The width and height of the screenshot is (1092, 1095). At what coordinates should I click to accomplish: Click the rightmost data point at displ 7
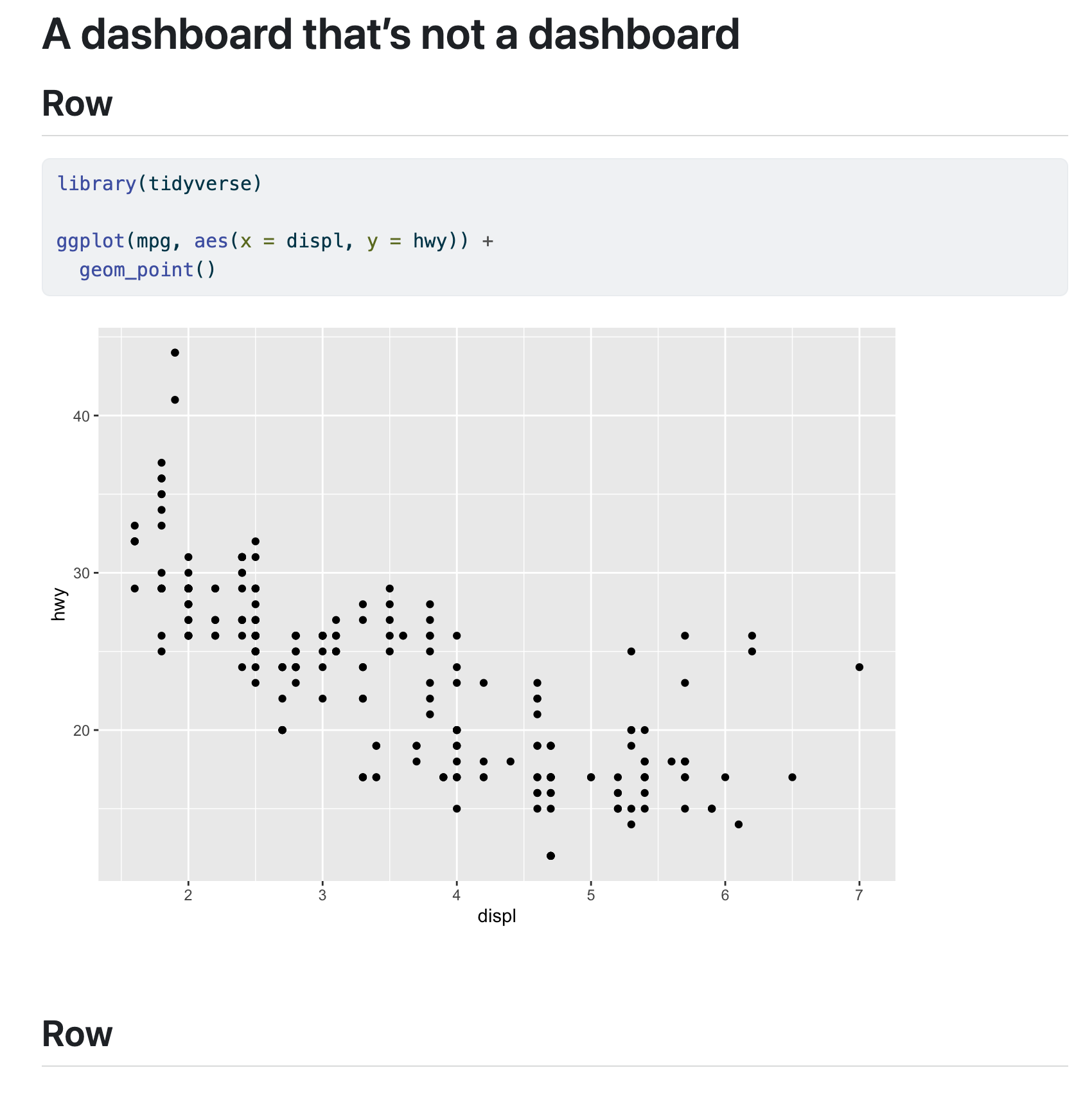pos(859,667)
